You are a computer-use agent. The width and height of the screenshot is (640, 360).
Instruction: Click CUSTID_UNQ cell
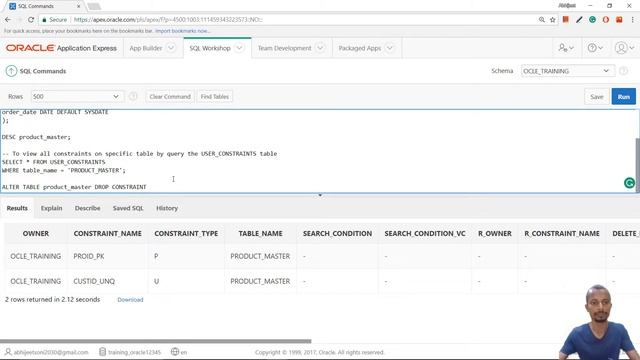pos(94,281)
